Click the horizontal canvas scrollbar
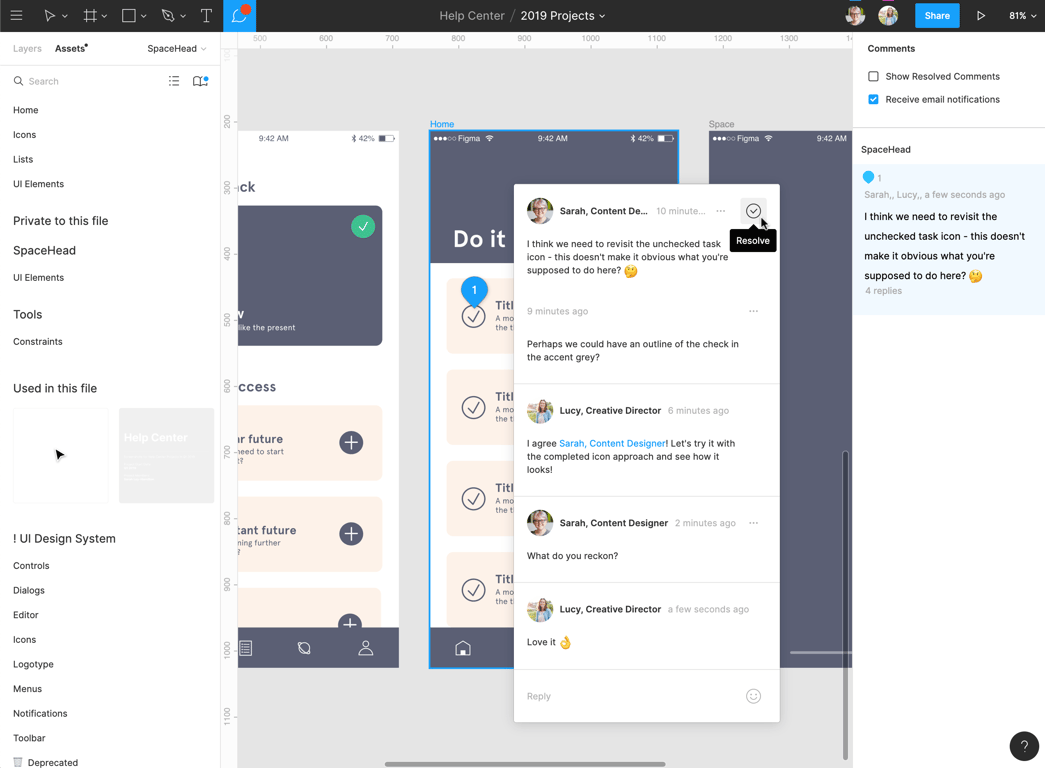Viewport: 1045px width, 768px height. point(525,764)
